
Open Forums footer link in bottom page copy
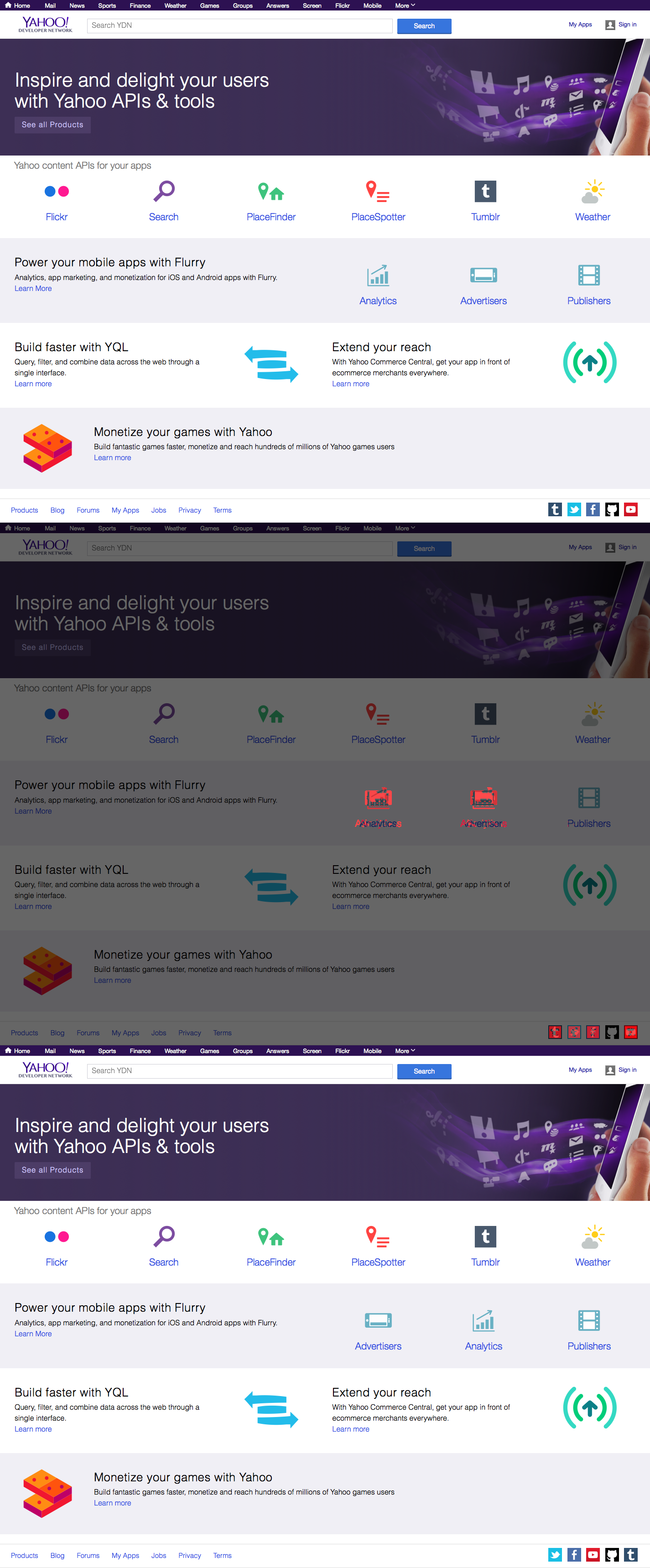[x=88, y=1555]
